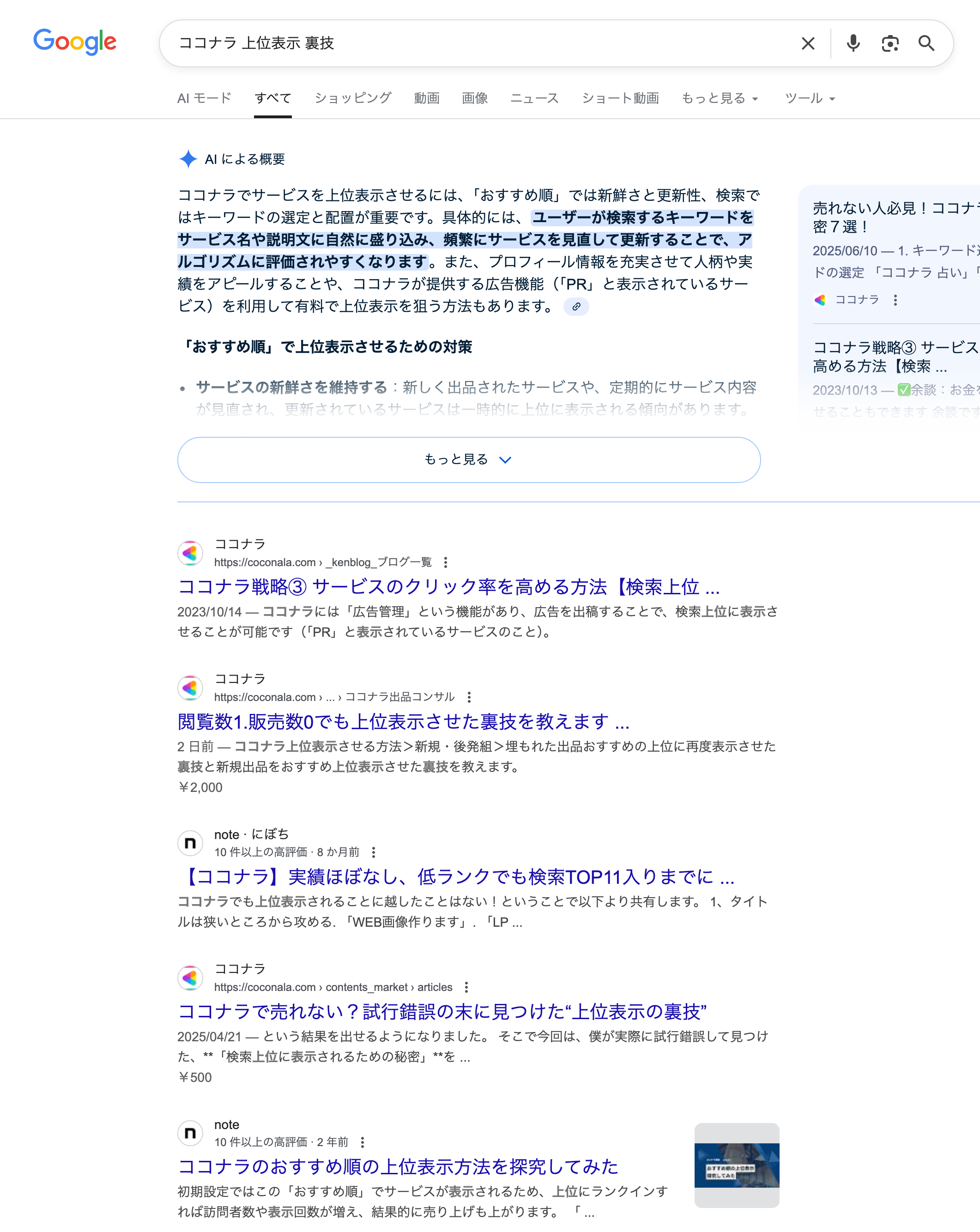Viewport: 980px width, 1232px height.
Task: Open more options for the _kenblog result
Action: coord(445,562)
